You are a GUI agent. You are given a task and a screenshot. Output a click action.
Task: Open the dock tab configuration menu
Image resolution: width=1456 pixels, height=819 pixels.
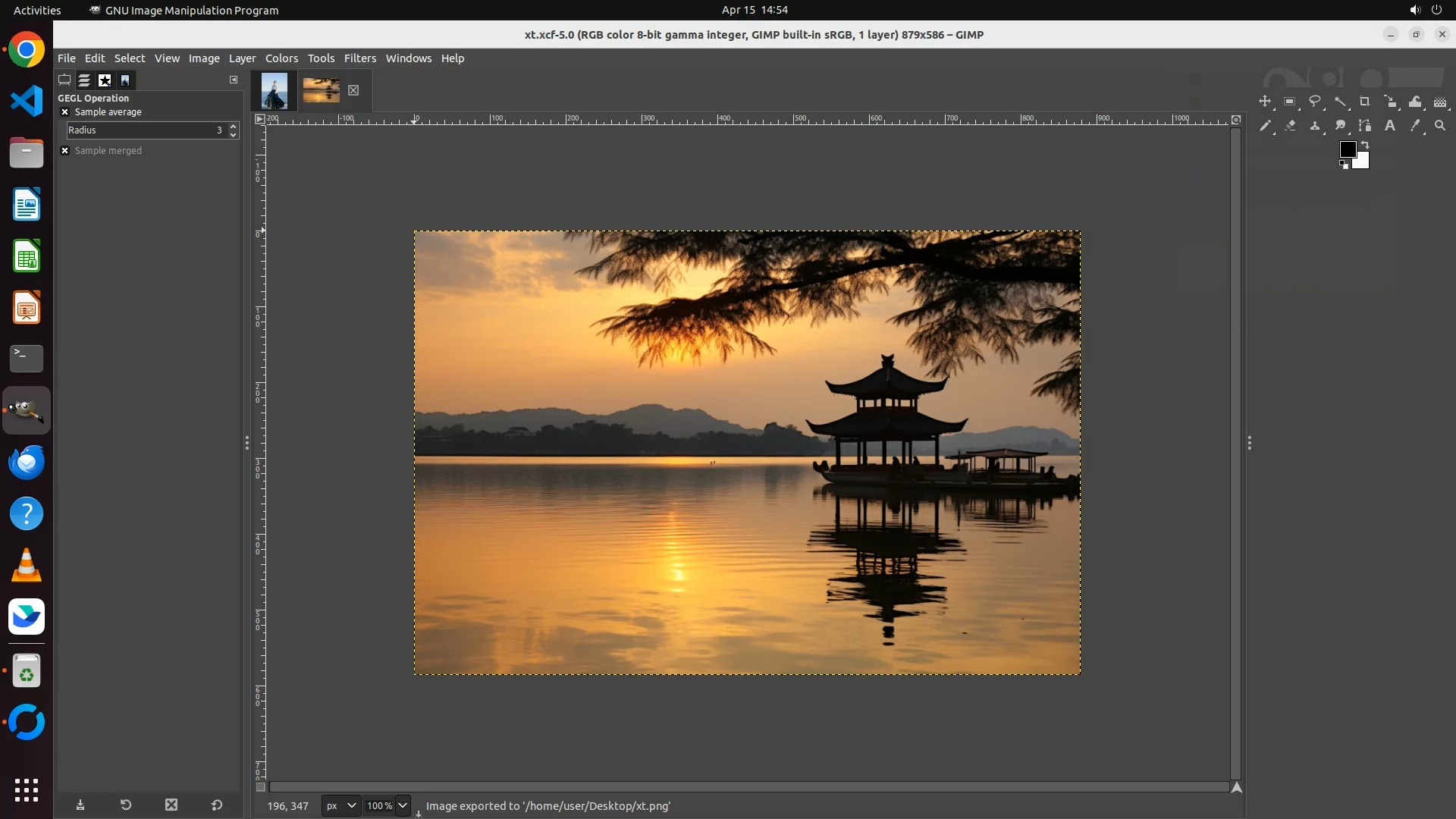point(234,80)
